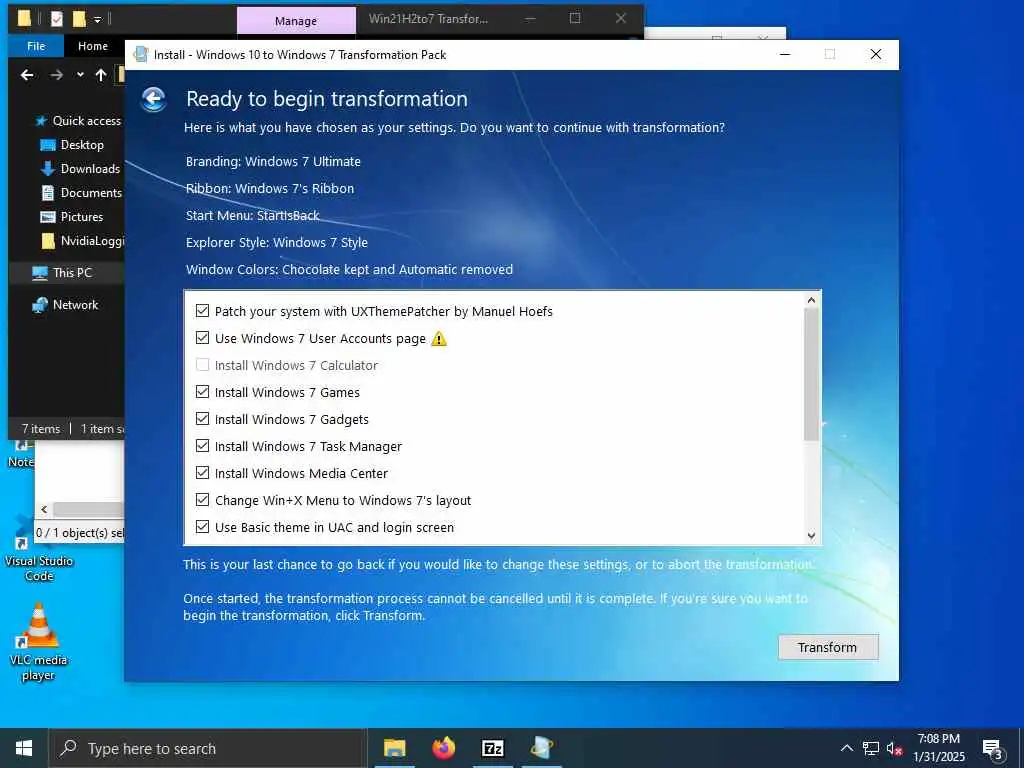Show hidden tray icons chevron

point(846,748)
